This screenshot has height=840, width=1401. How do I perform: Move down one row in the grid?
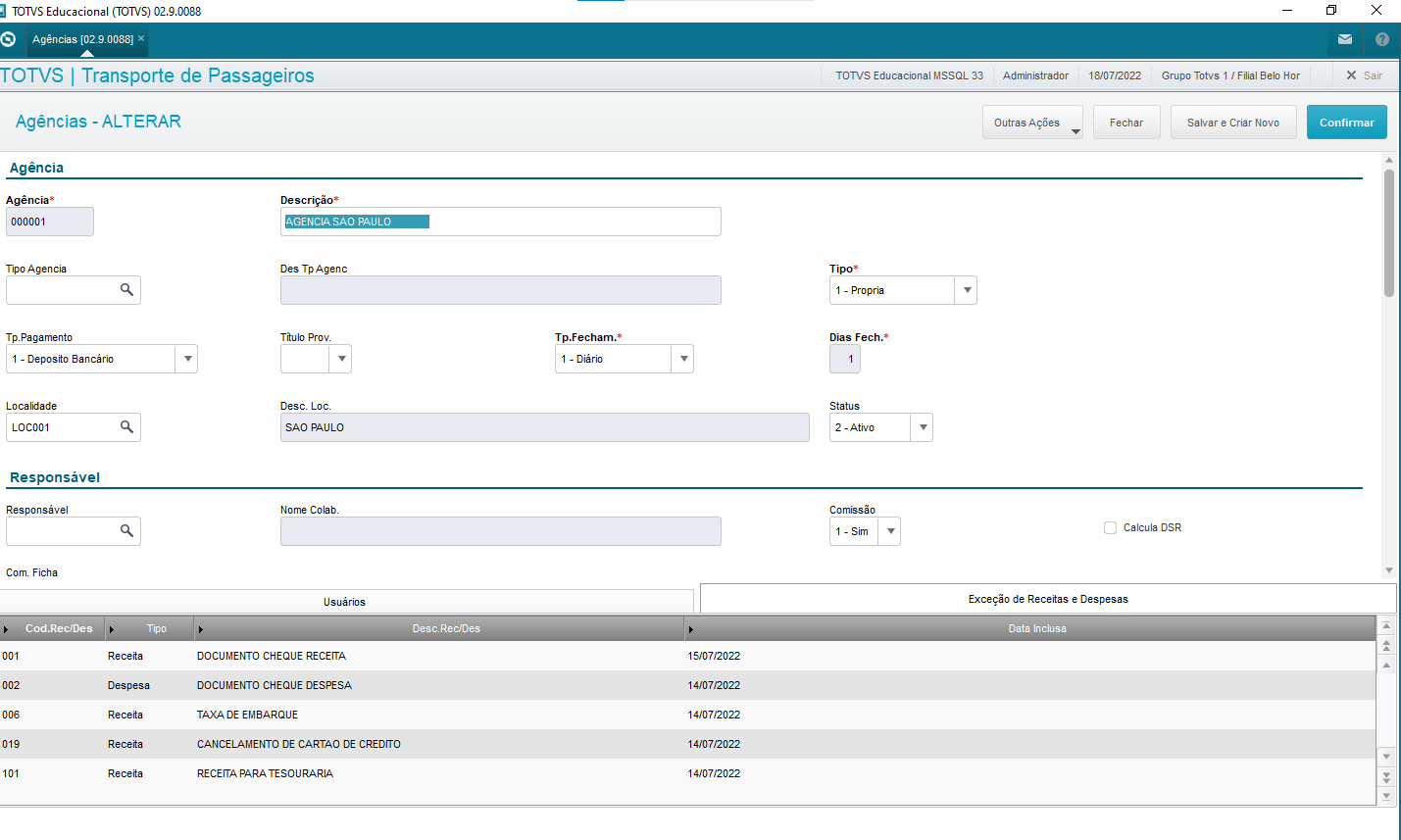tap(1386, 757)
